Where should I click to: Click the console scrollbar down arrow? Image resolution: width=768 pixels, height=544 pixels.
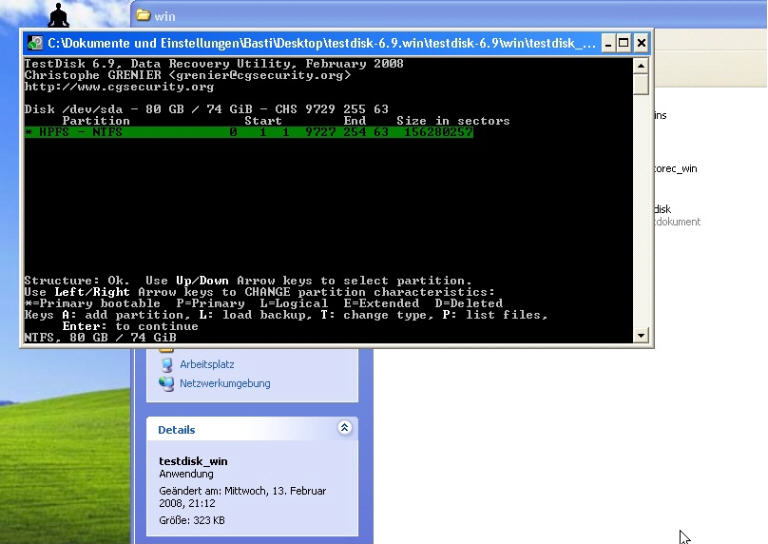pyautogui.click(x=641, y=335)
